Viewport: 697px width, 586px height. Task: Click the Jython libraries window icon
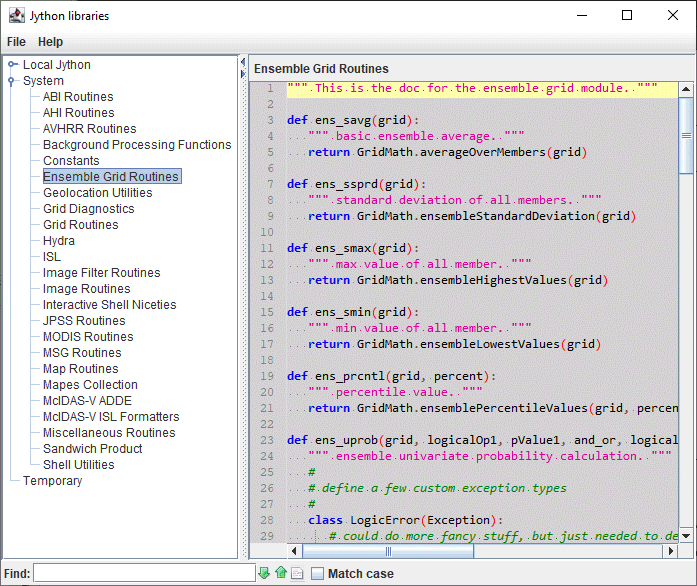click(x=16, y=16)
